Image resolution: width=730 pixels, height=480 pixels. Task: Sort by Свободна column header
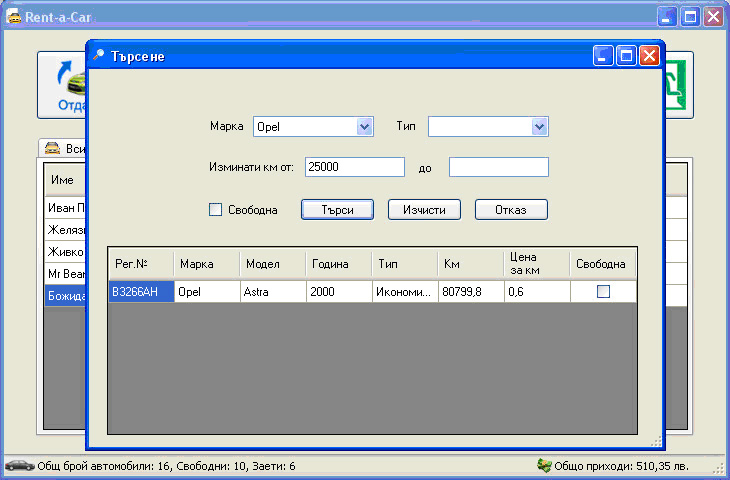click(603, 264)
